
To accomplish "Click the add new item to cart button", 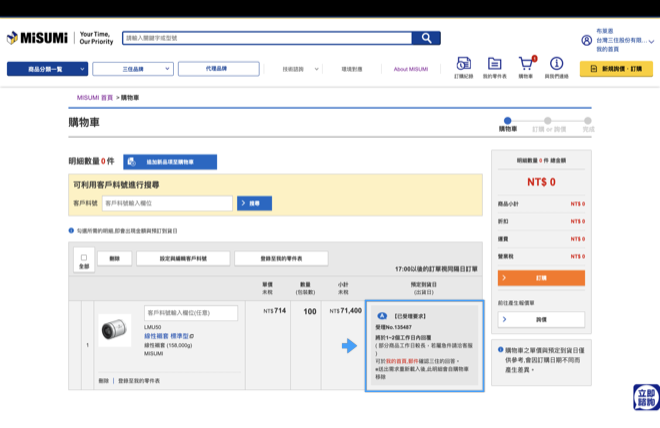I will point(170,162).
